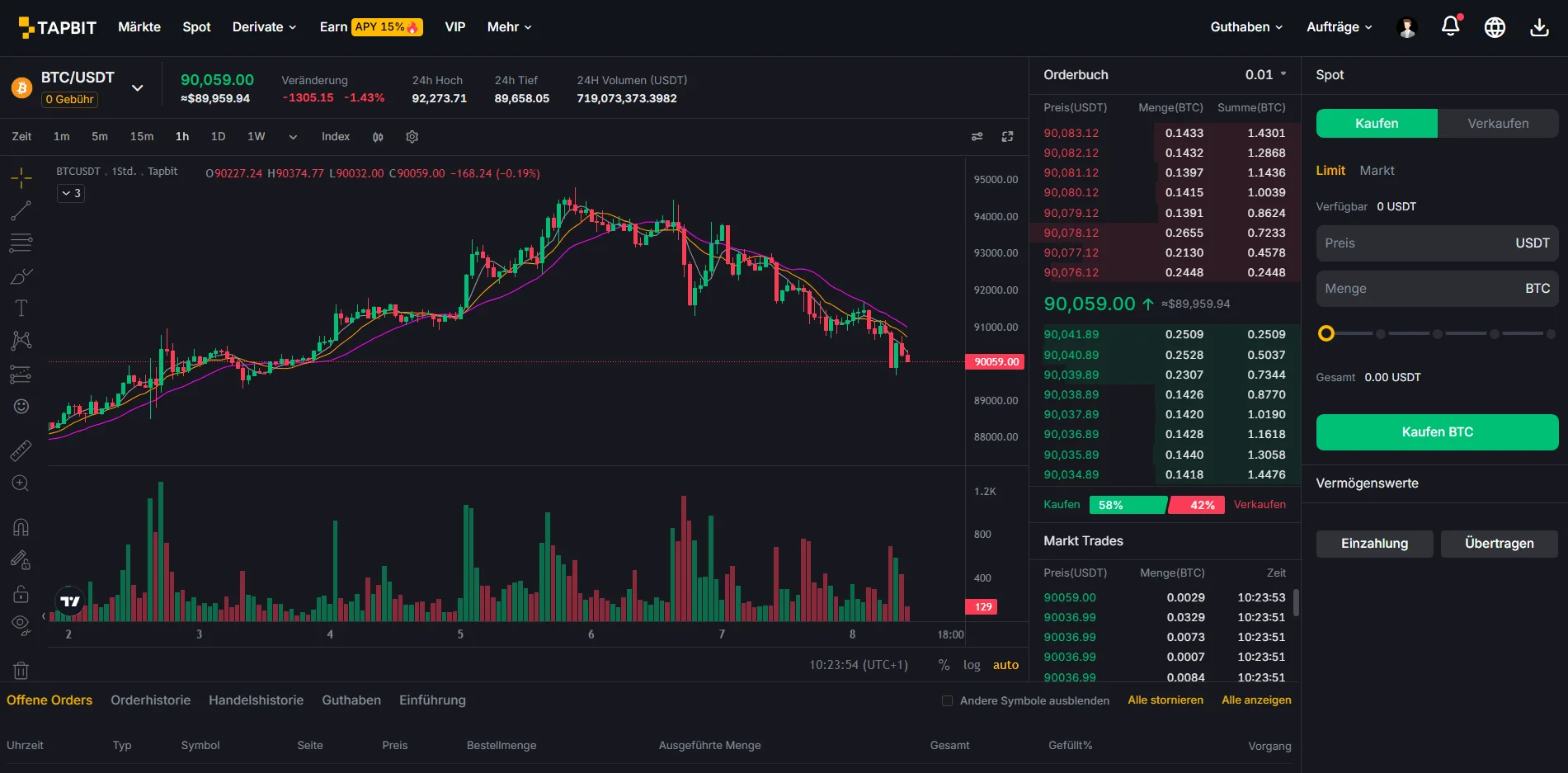Select the crosshair cursor tool
Screen dimensions: 1568x773
coord(21,177)
